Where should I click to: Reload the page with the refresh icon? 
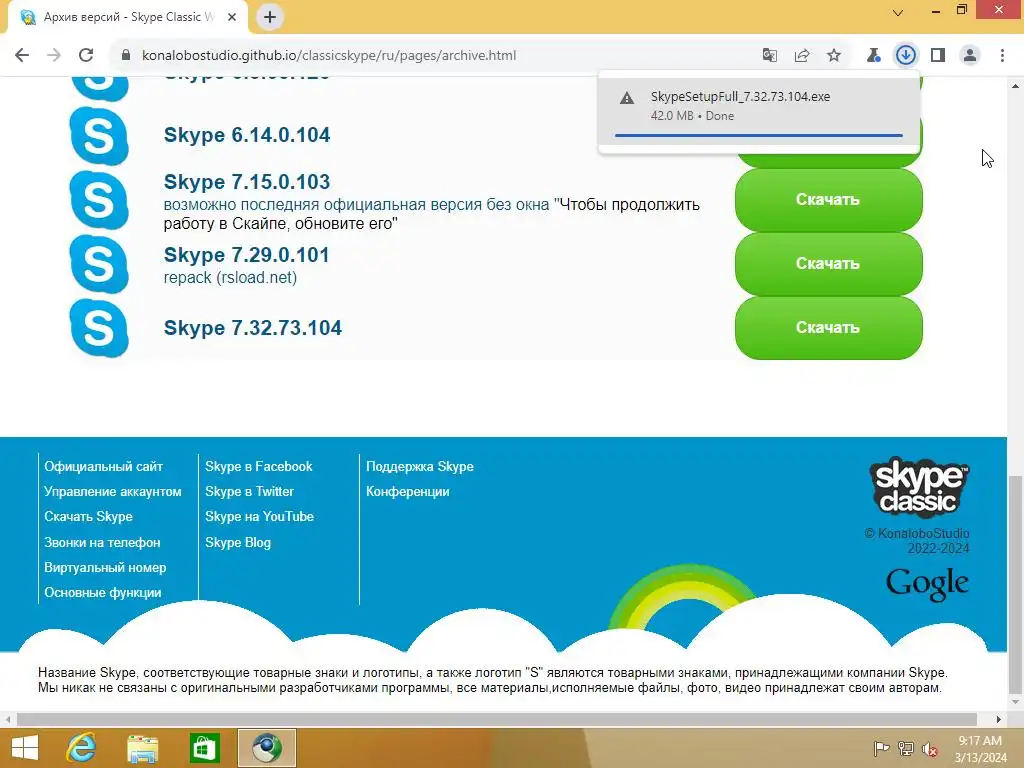click(x=86, y=56)
